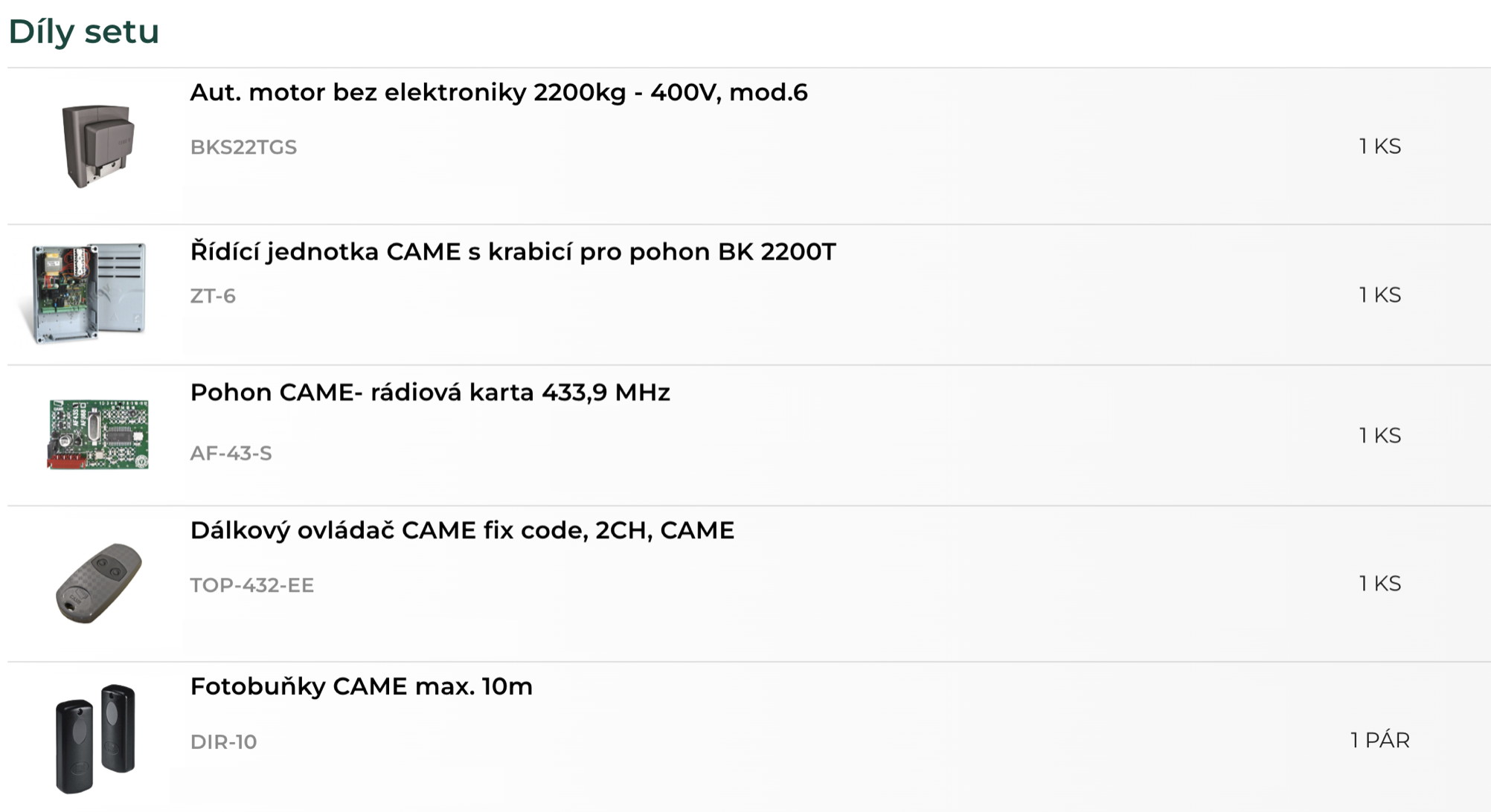Click the DIR-10 product code
1491x812 pixels.
pyautogui.click(x=223, y=741)
